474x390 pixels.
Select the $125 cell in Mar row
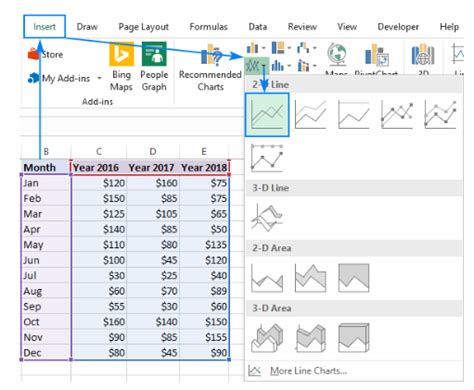99,214
